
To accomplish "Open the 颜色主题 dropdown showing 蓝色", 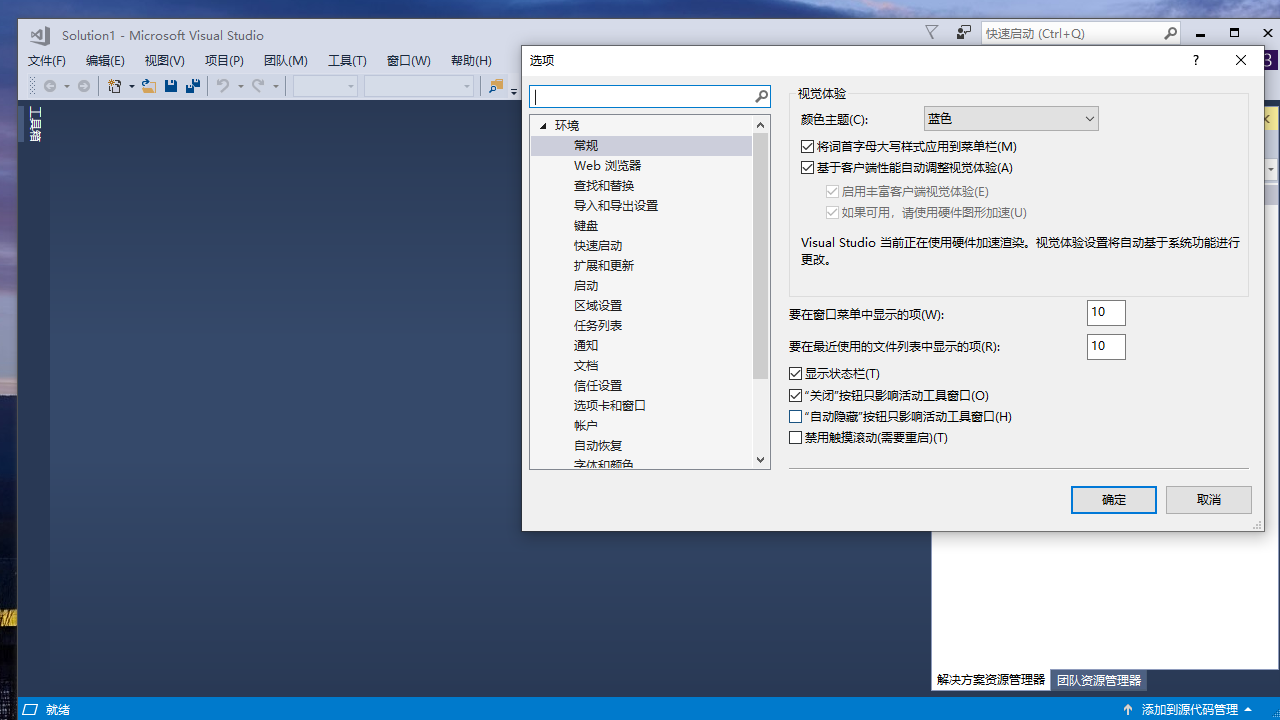I will [1010, 118].
